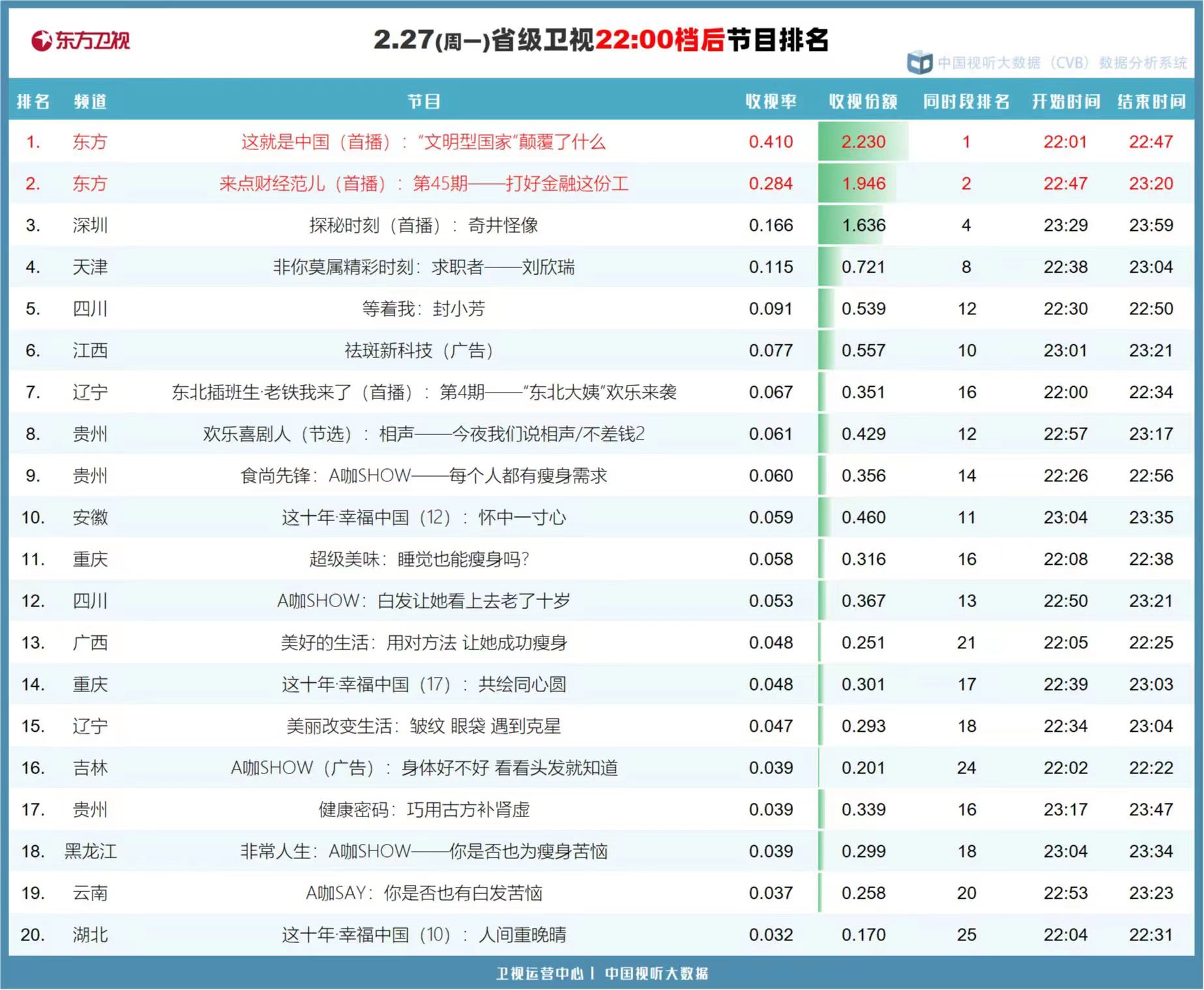This screenshot has height=990, width=1204.
Task: Click share value 0.557
Action: click(864, 350)
